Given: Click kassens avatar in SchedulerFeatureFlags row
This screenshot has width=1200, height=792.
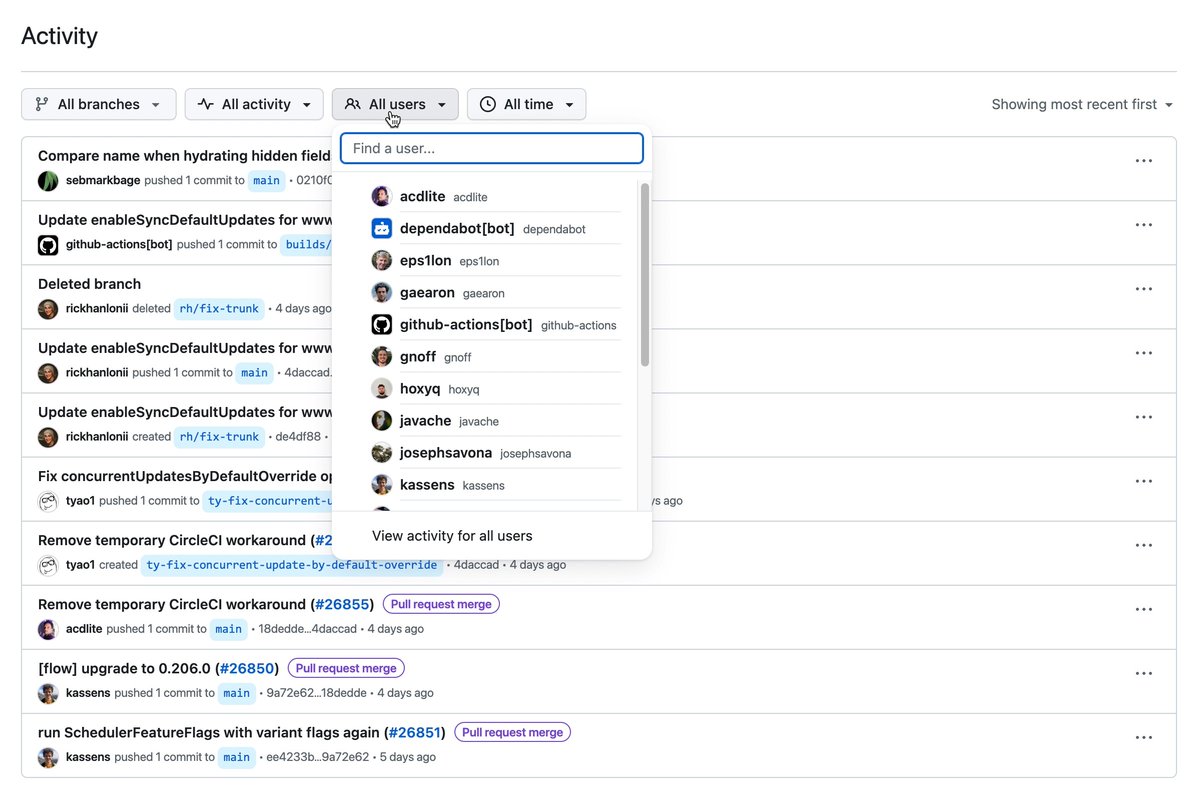Looking at the screenshot, I should [48, 757].
